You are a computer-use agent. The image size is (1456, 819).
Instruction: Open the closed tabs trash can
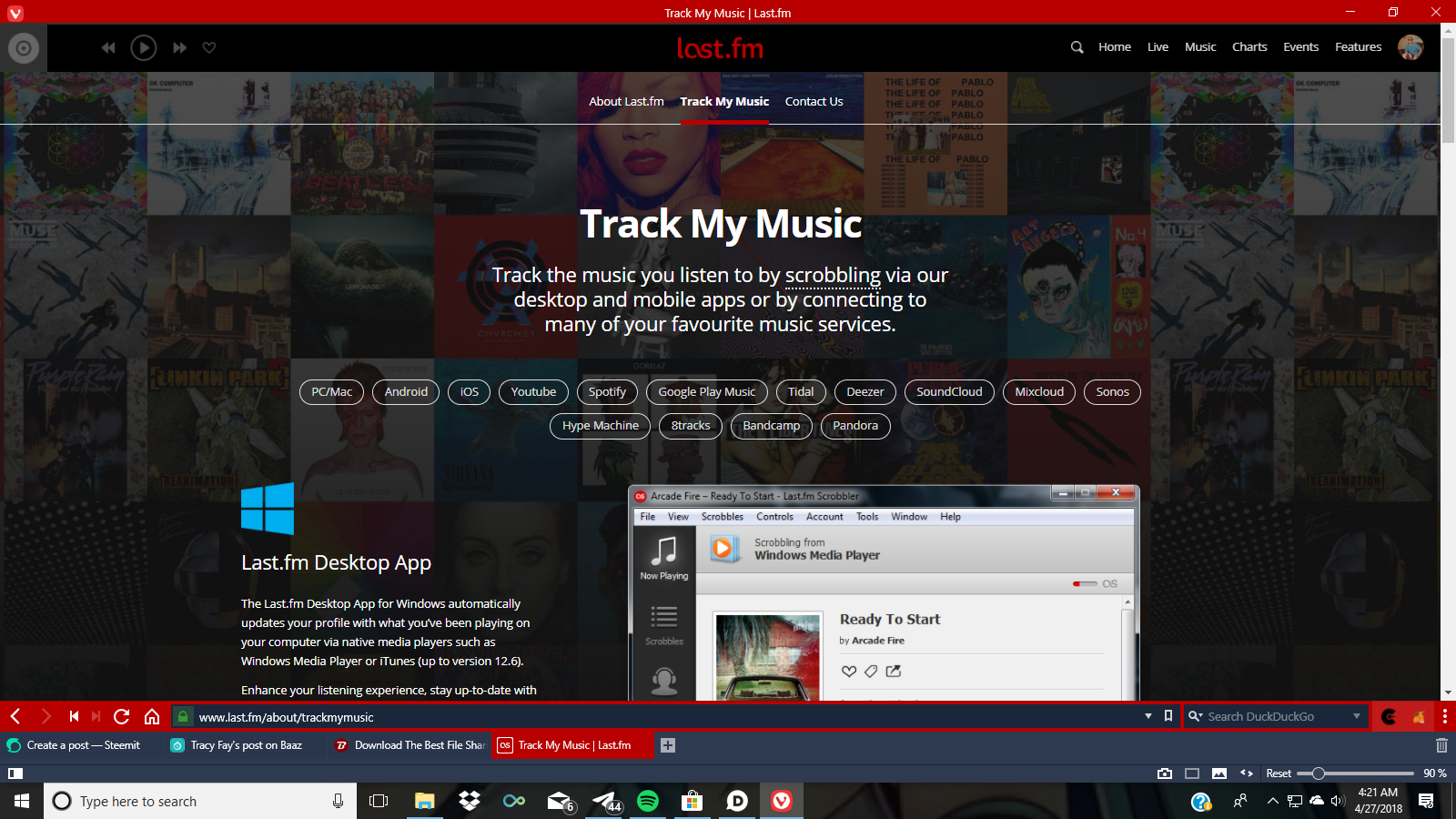(1441, 745)
